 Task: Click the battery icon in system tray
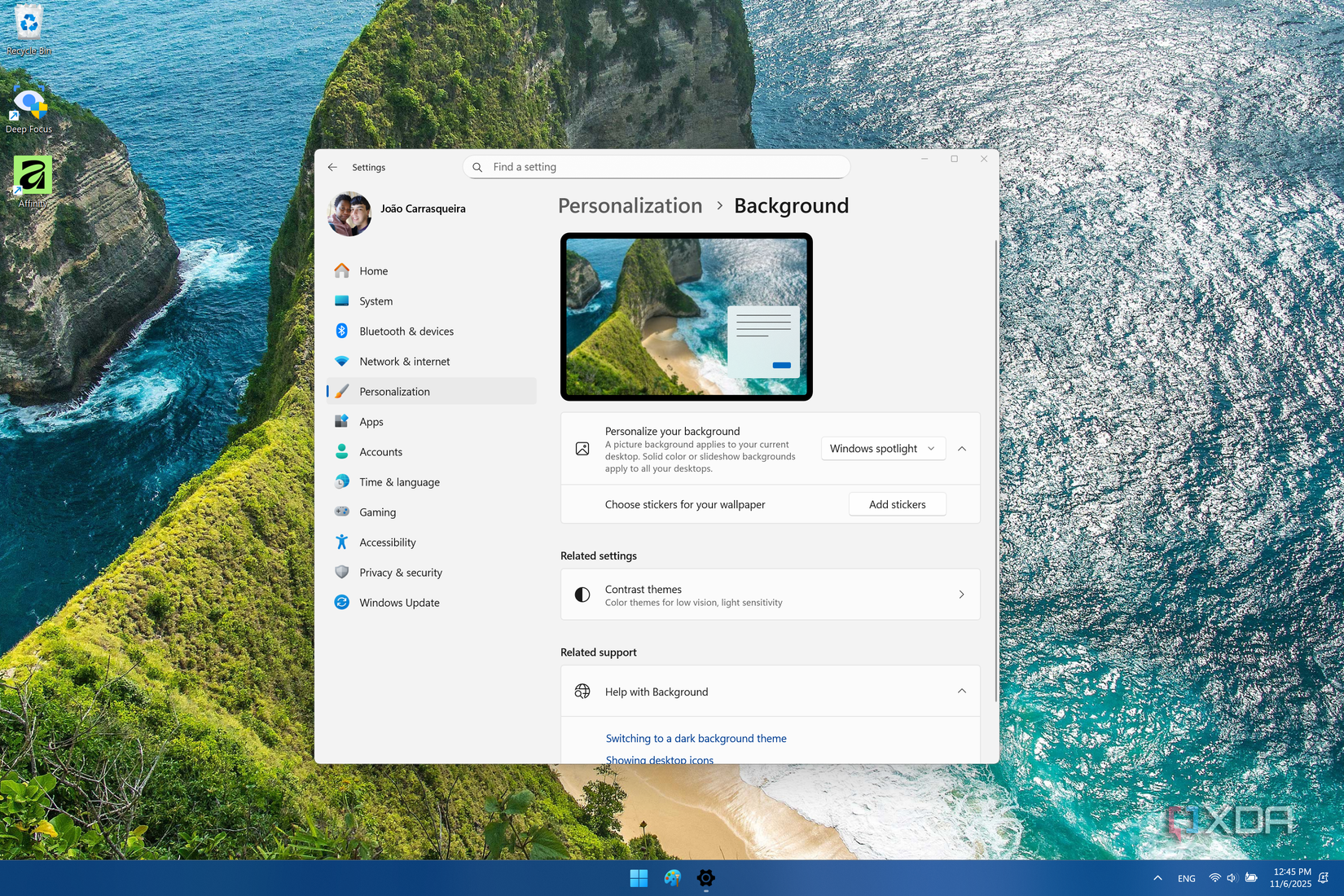[x=1251, y=878]
